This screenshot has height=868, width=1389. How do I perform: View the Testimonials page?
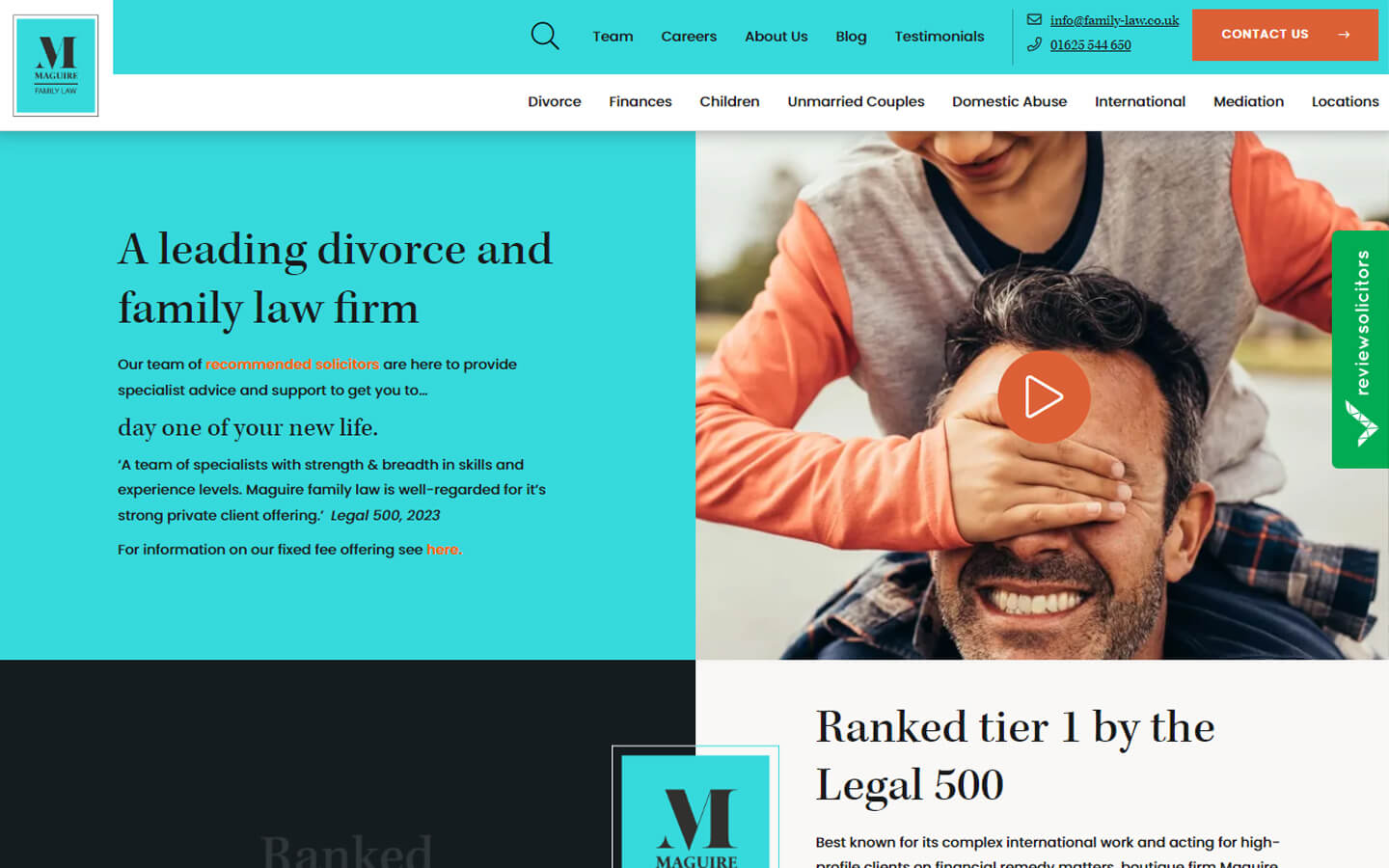click(x=940, y=37)
